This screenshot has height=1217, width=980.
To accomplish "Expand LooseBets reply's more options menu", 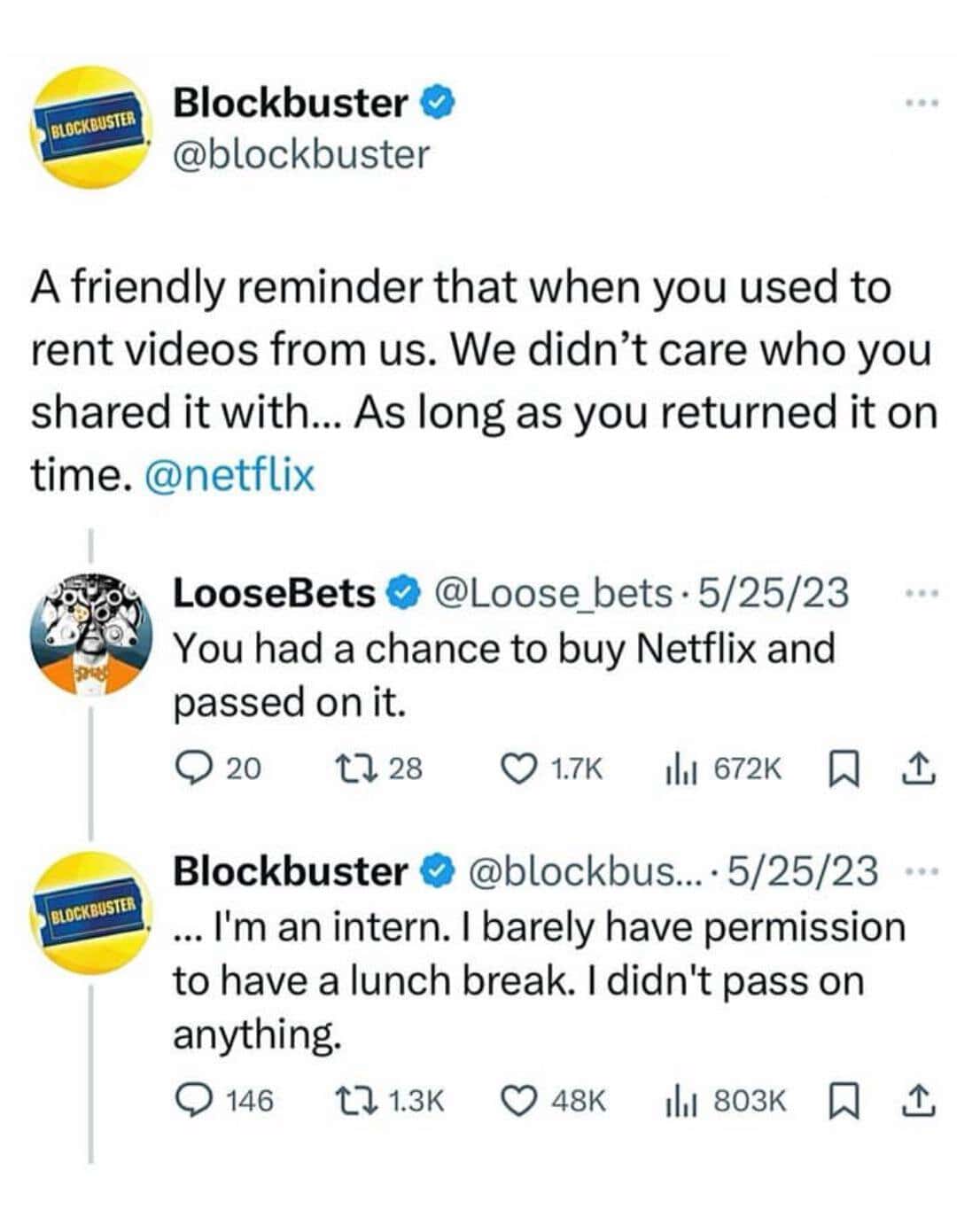I will [922, 591].
